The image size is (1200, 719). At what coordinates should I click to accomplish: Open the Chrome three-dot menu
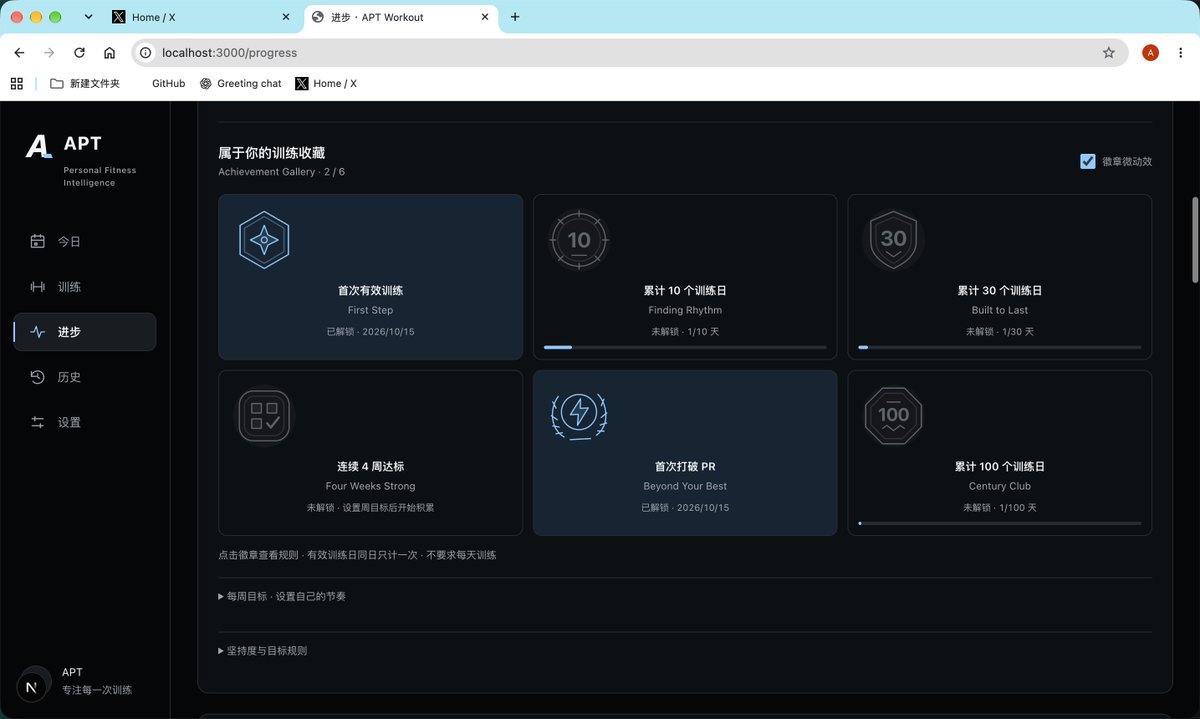[1181, 53]
